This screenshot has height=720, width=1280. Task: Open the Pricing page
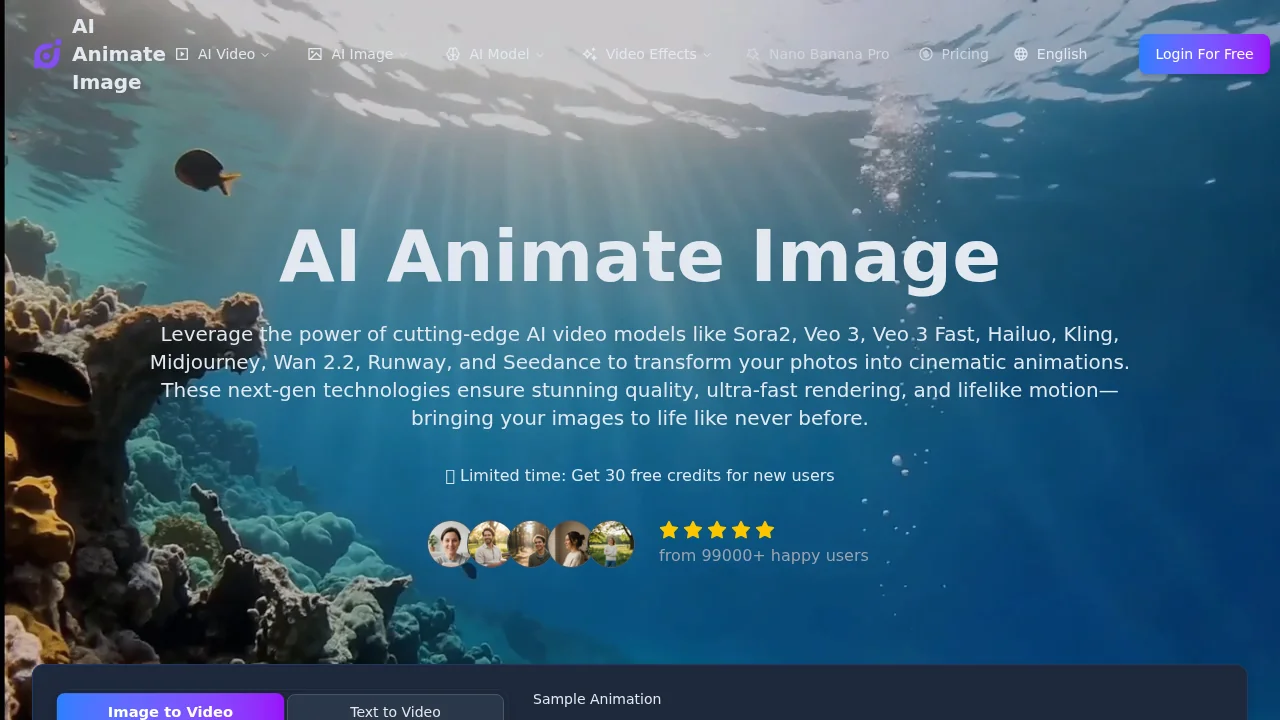[963, 54]
